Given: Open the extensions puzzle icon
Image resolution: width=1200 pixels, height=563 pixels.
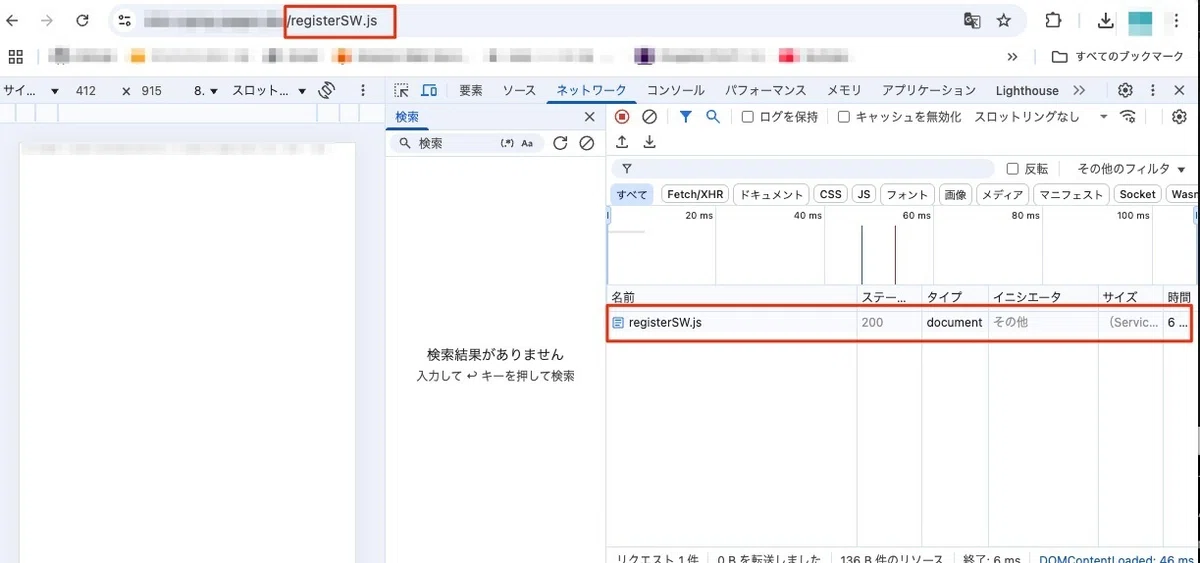Looking at the screenshot, I should pyautogui.click(x=1053, y=20).
